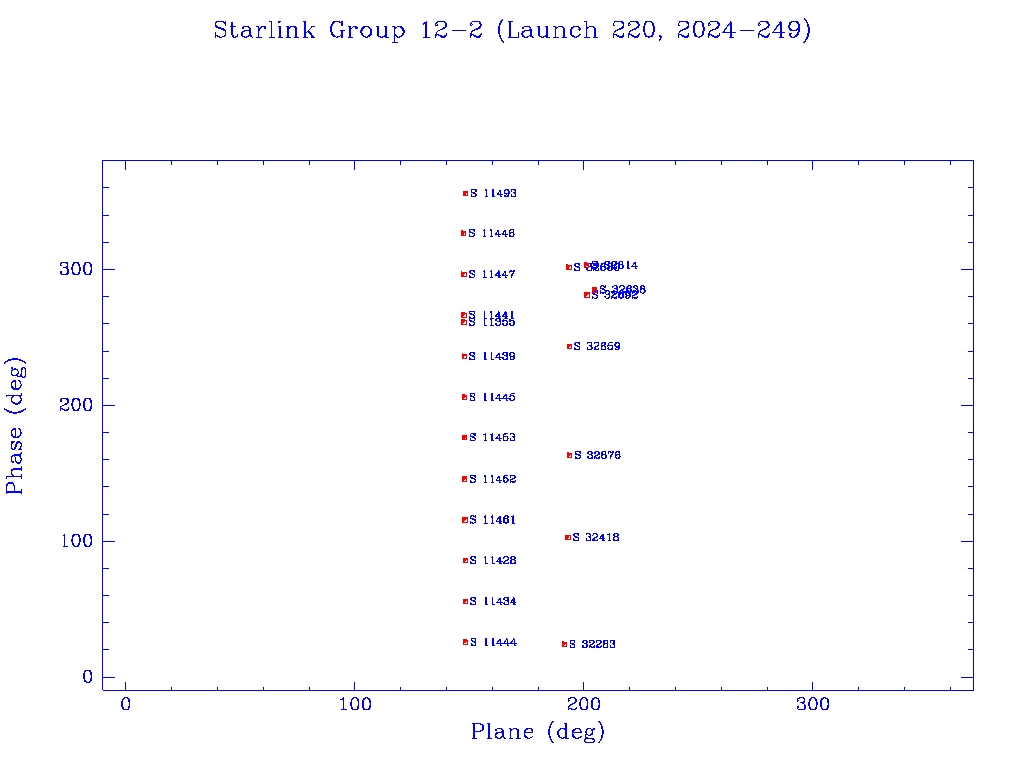Select the S 11462 data label
Screen dimensions: 1024x768
tap(492, 479)
